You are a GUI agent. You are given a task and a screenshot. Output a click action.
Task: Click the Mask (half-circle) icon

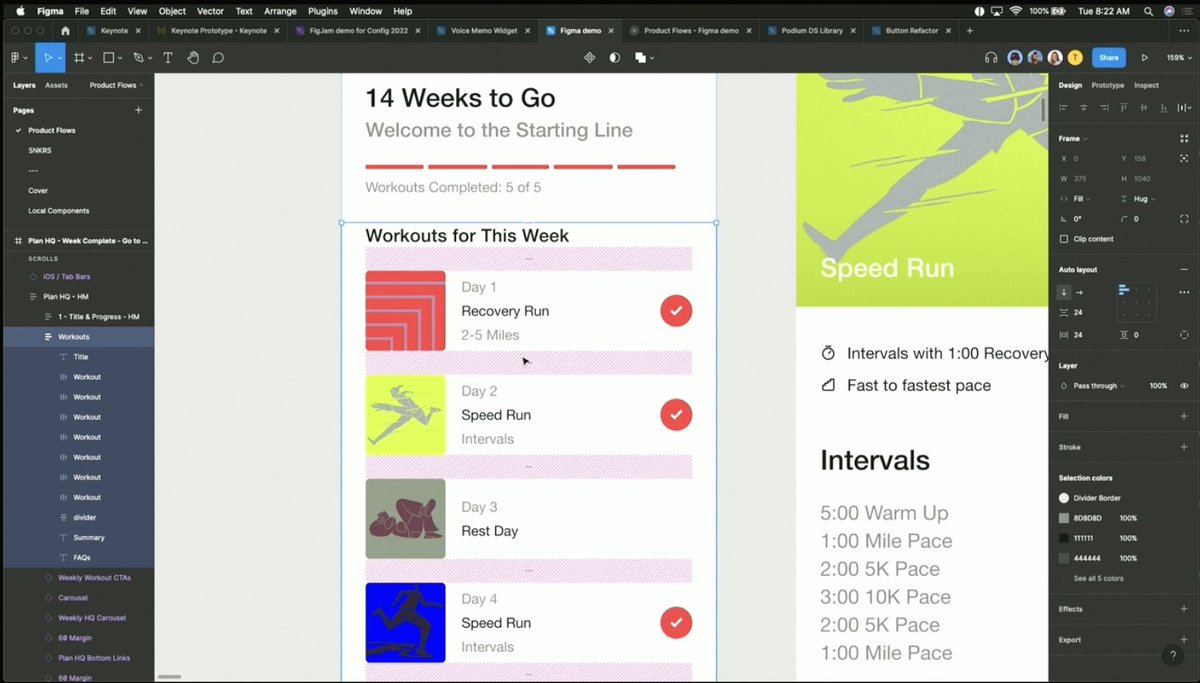click(x=614, y=58)
